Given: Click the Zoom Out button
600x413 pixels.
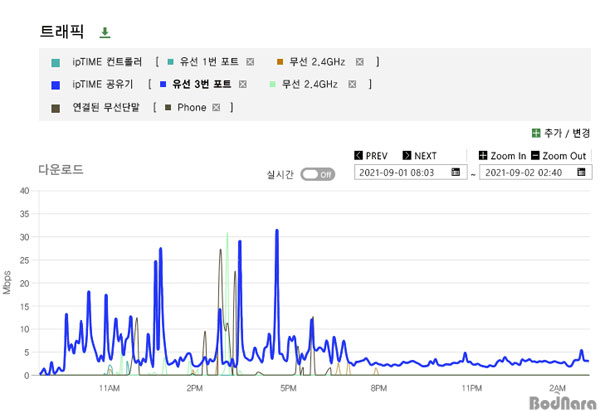Looking at the screenshot, I should [x=559, y=156].
